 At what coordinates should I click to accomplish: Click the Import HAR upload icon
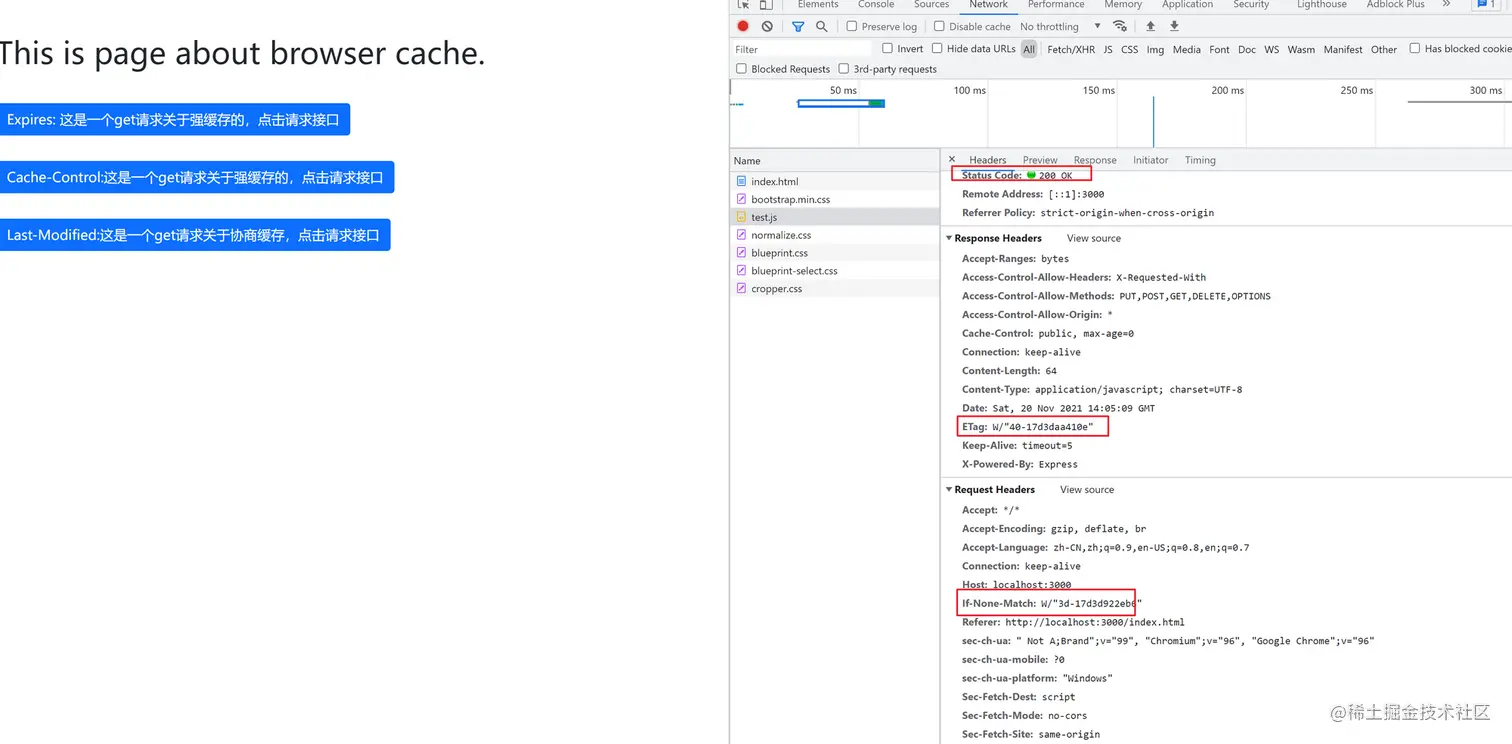point(1150,26)
